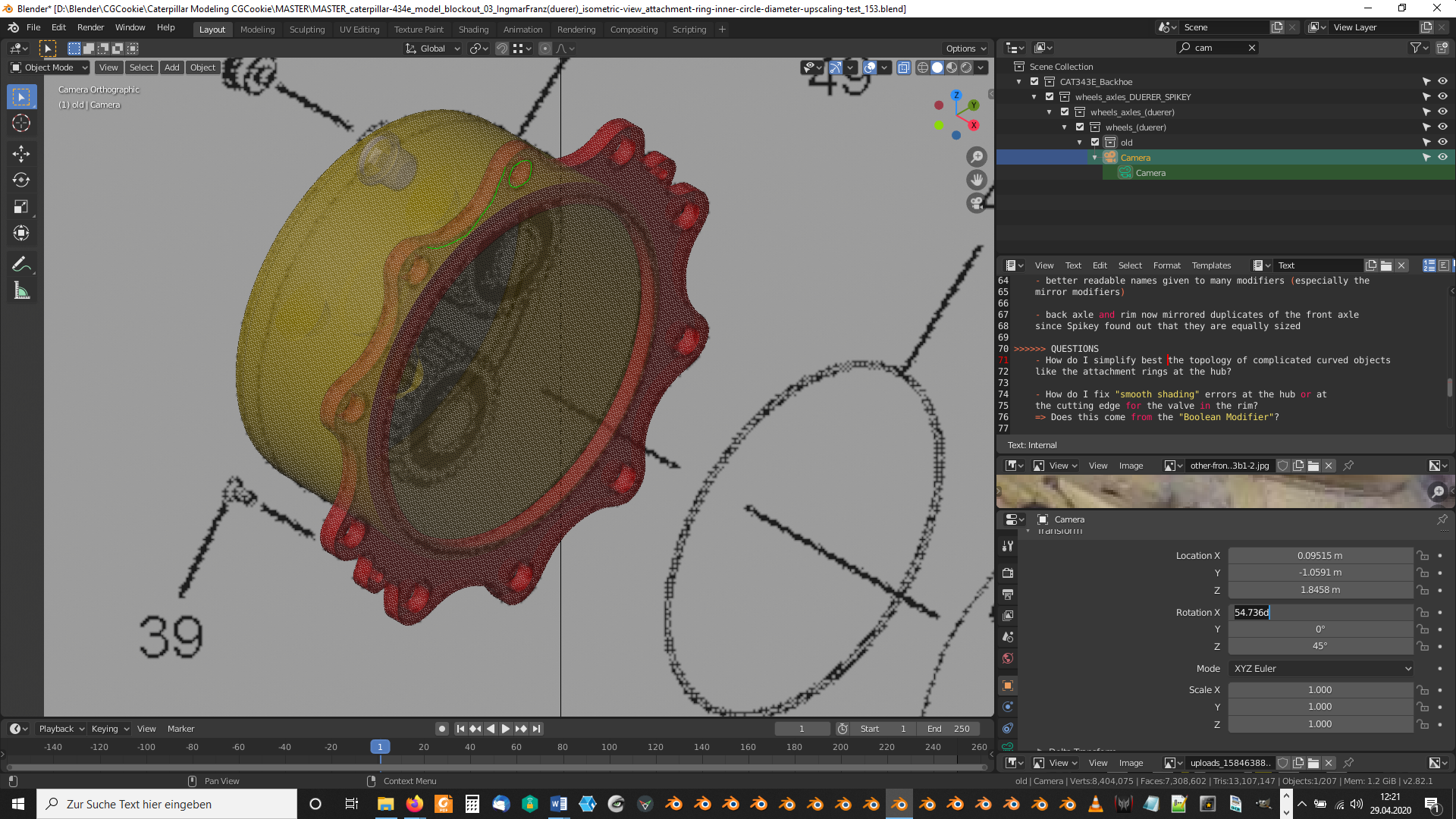Activate the Annotate pencil tool
This screenshot has width=1456, height=819.
21,264
